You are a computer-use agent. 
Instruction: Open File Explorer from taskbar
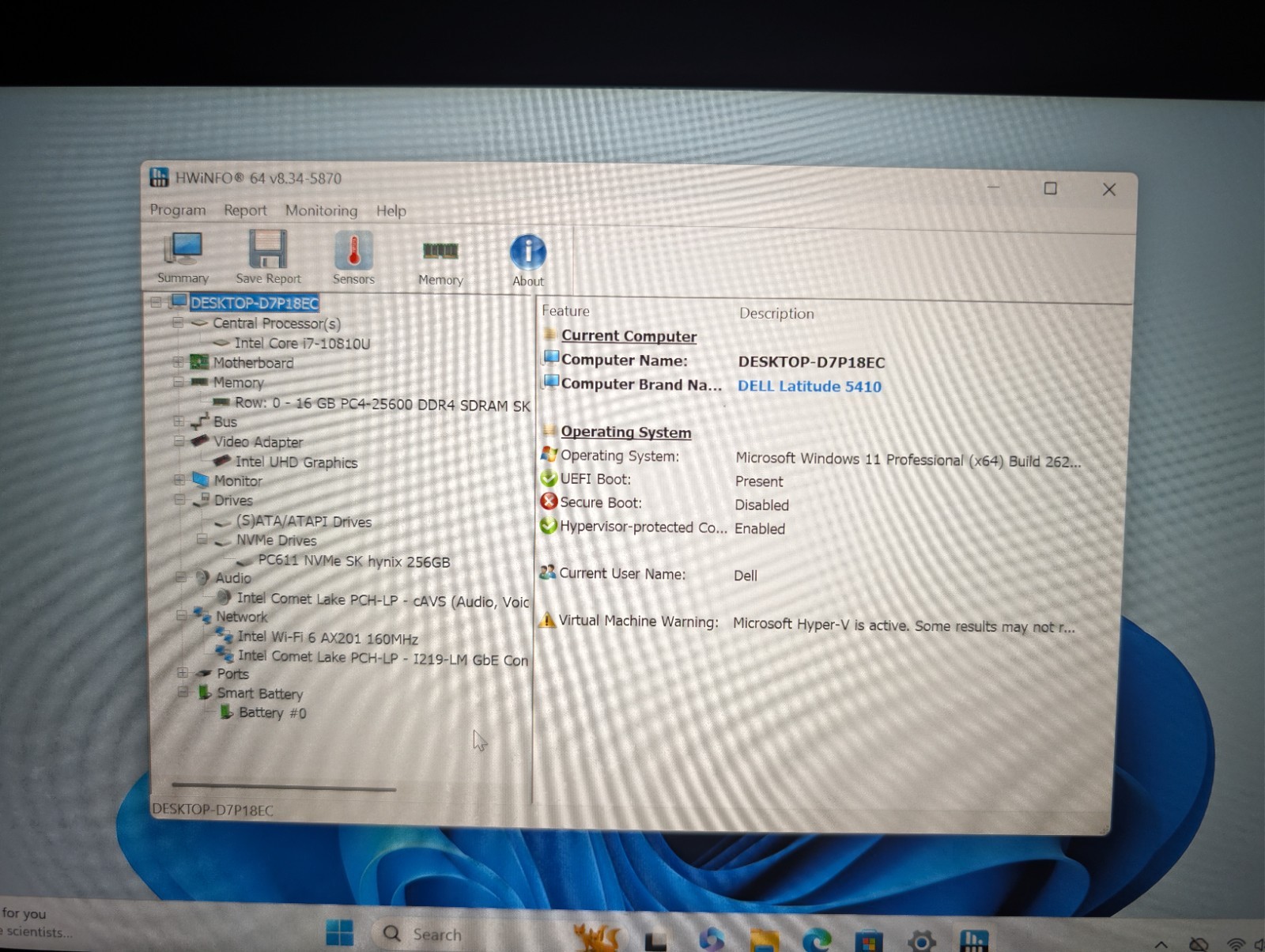pyautogui.click(x=765, y=940)
